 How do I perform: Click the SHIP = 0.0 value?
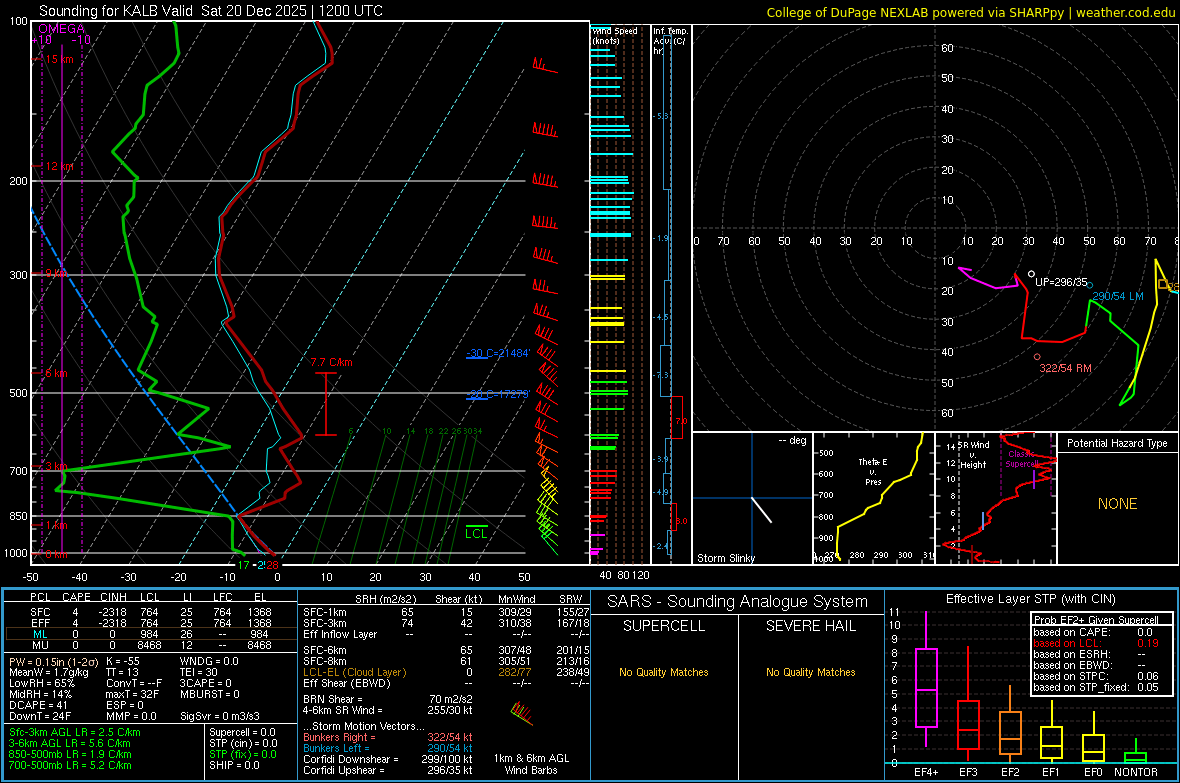click(234, 765)
